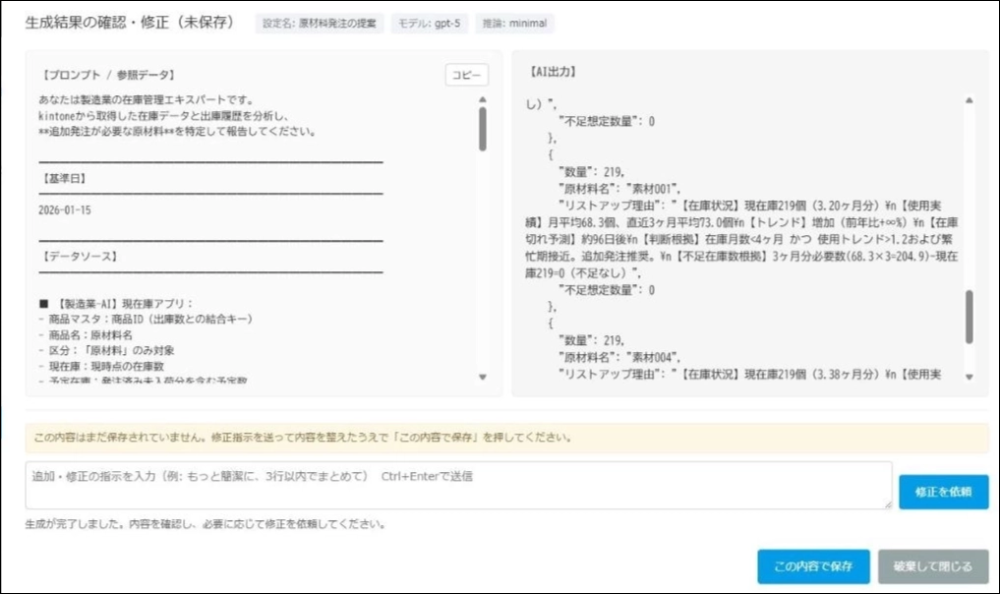Click the コピー button in prompt panel

[x=466, y=75]
